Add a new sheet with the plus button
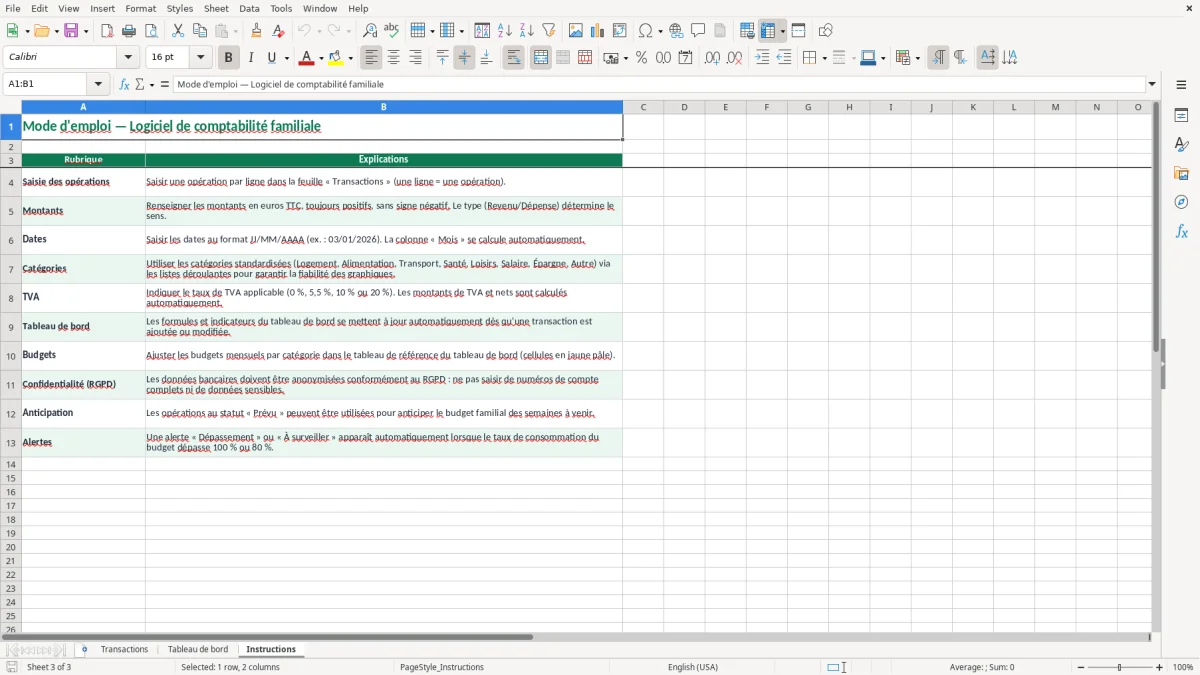Viewport: 1200px width, 675px height. tap(84, 650)
